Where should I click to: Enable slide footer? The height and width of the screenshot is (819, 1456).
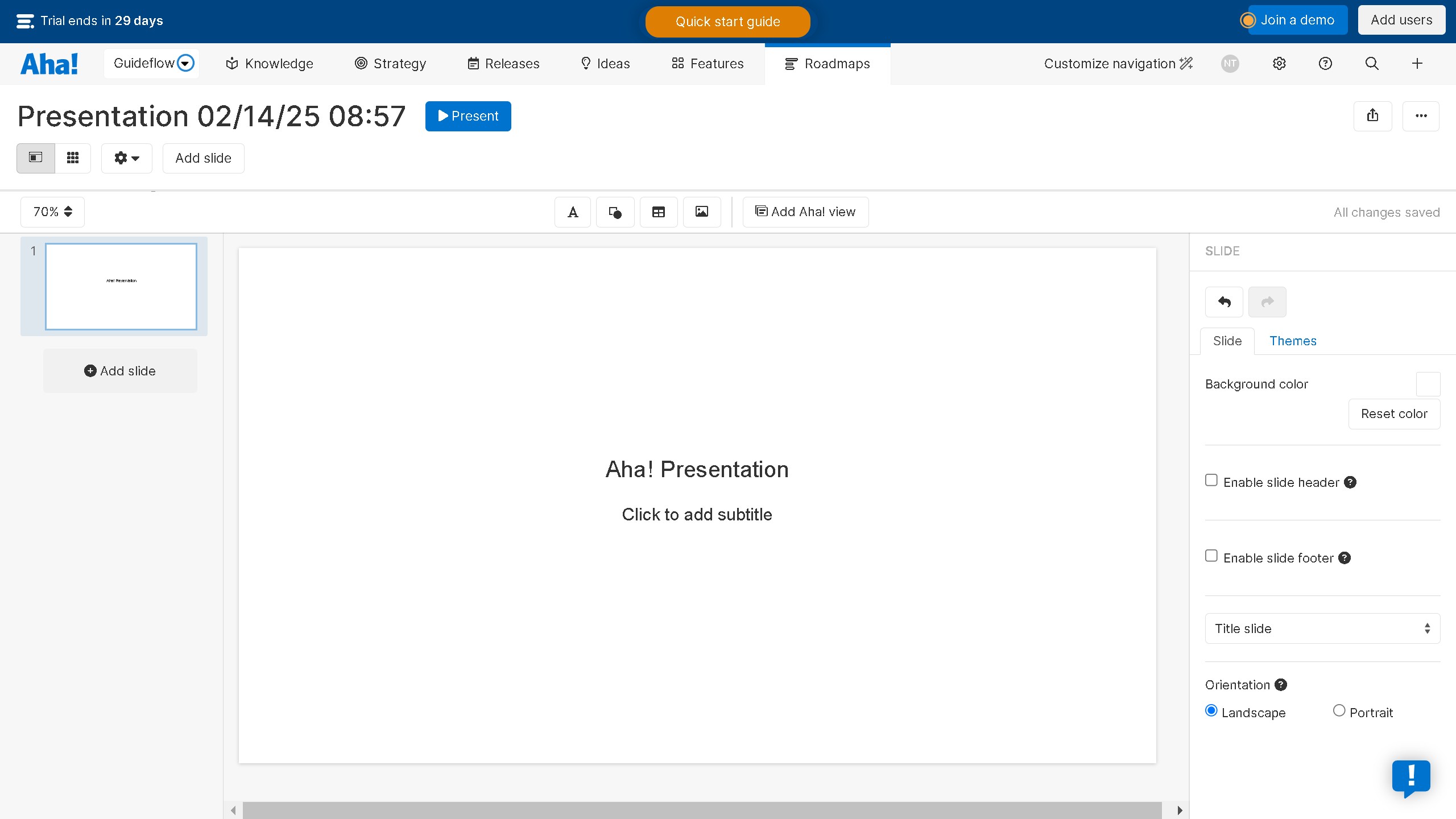[x=1210, y=556]
